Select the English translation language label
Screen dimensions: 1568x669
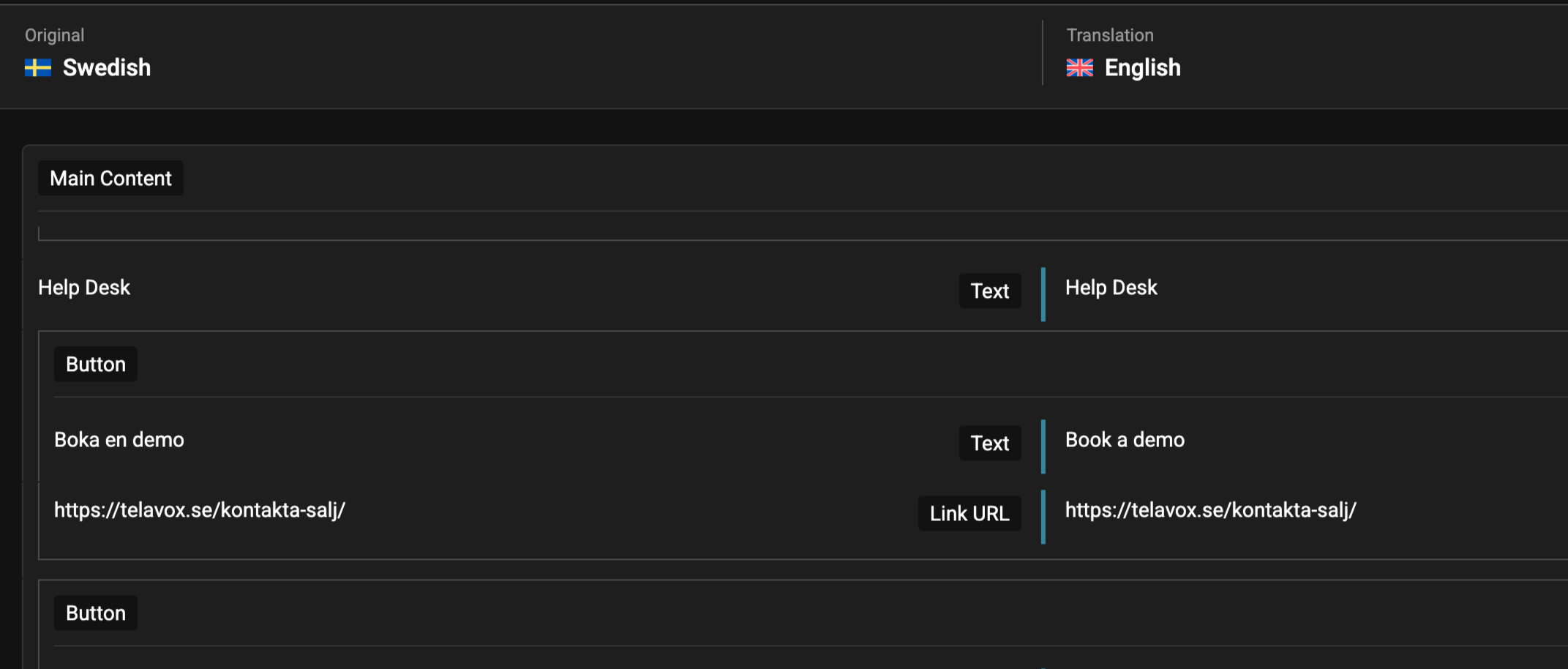pos(1142,68)
